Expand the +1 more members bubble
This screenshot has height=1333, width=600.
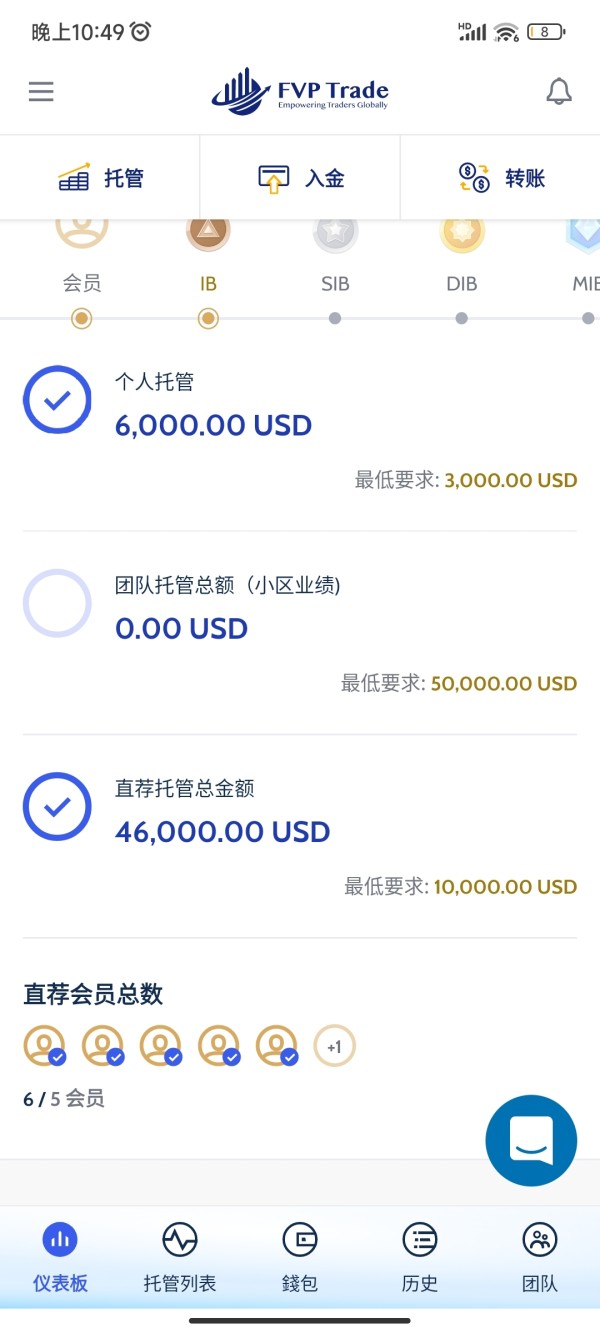click(334, 1047)
